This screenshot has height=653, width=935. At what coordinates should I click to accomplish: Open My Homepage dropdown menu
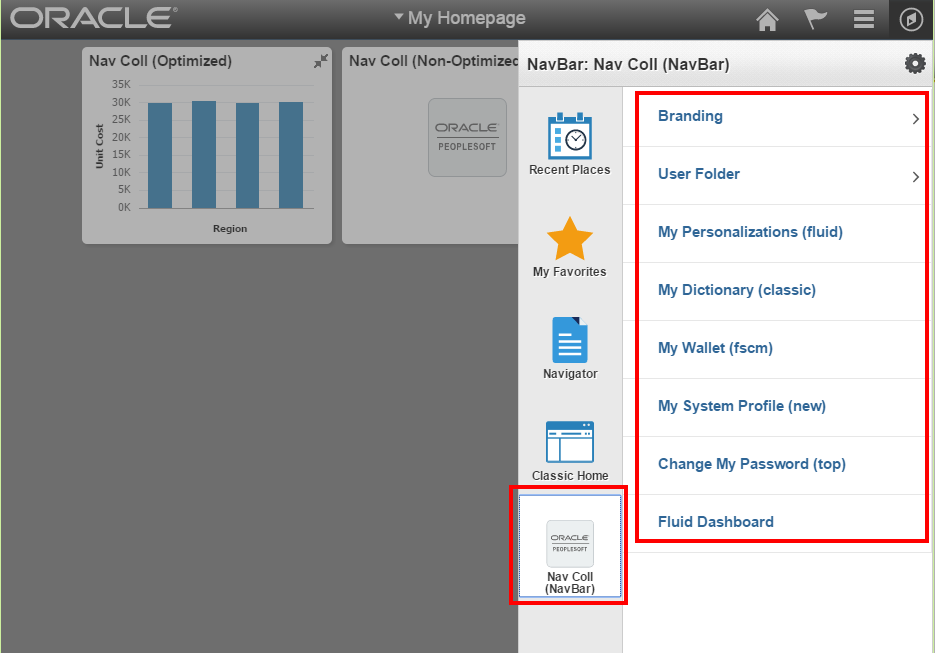click(x=460, y=18)
